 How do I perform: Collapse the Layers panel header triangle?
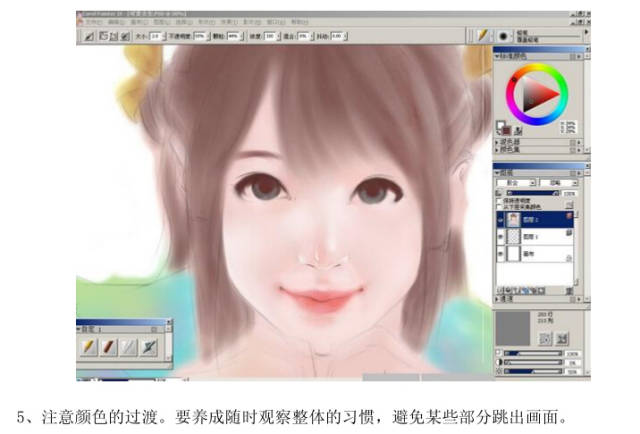(497, 173)
